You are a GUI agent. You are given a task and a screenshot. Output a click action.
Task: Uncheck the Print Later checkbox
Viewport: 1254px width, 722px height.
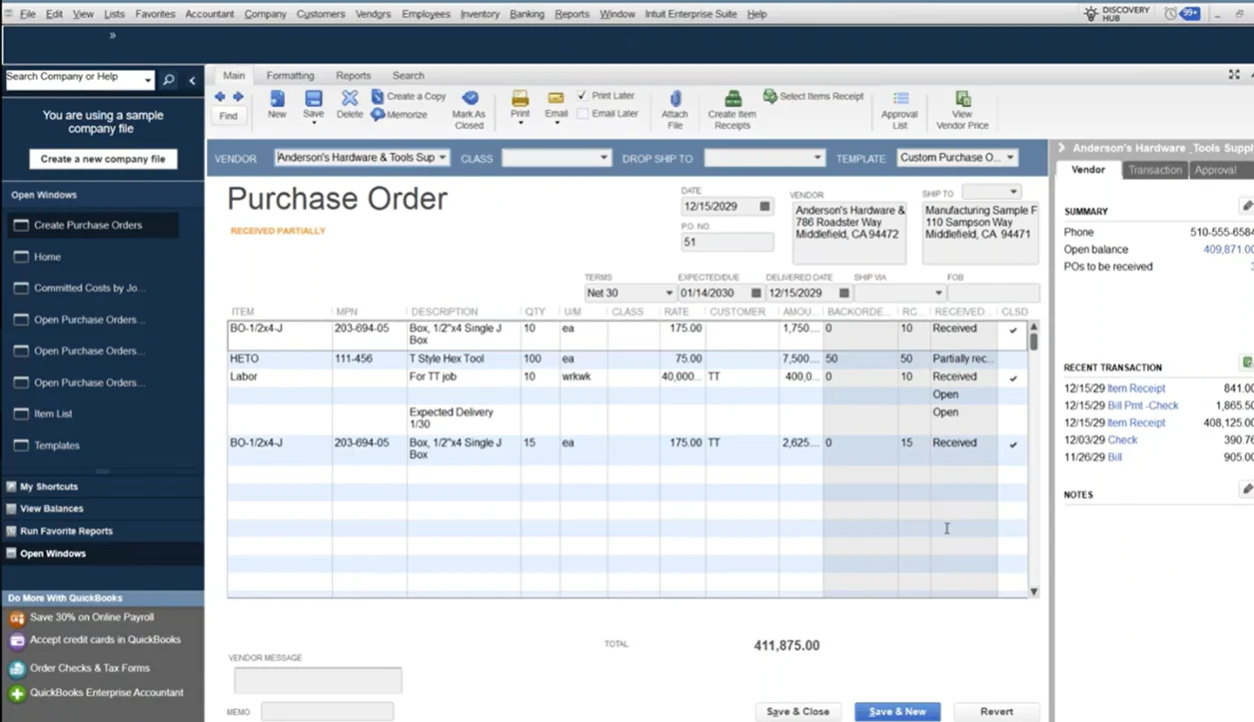coord(582,96)
